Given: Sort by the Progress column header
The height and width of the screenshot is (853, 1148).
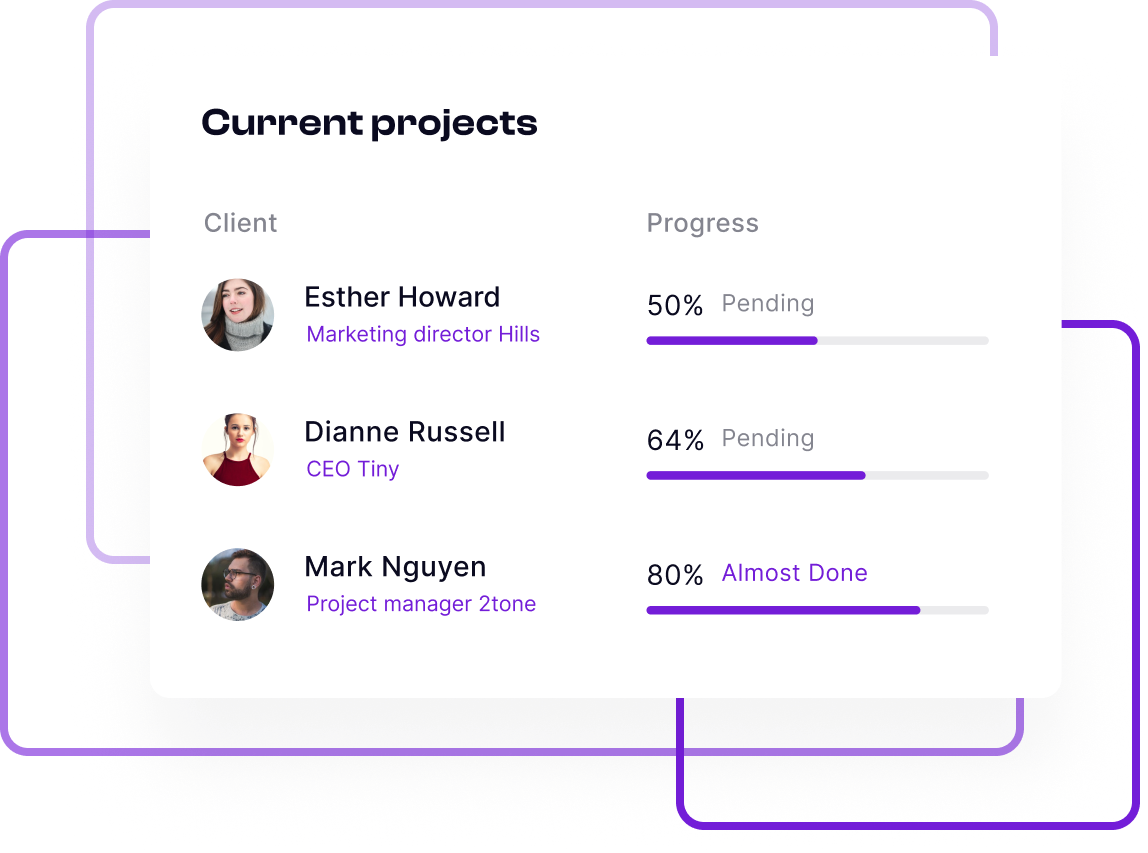Looking at the screenshot, I should click(x=703, y=223).
